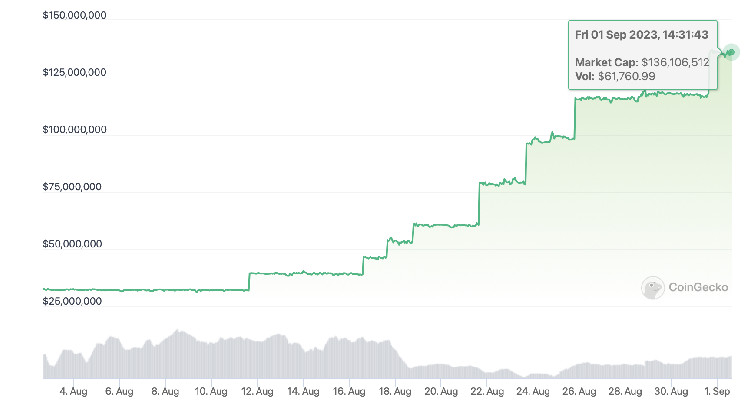
Task: Click the $25,000,000 y-axis label
Action: point(73,301)
